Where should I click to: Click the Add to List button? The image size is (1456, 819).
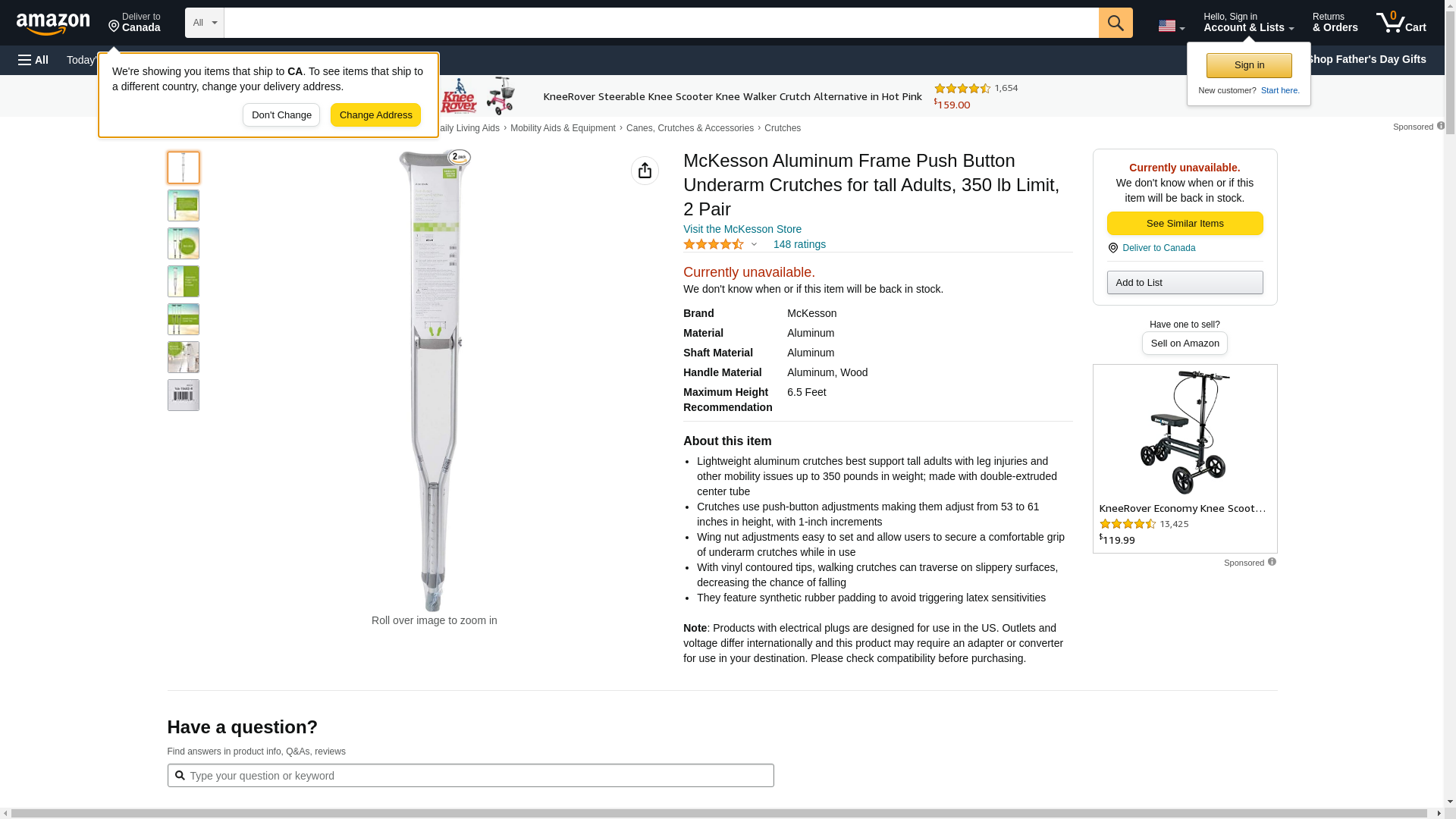click(x=1185, y=282)
